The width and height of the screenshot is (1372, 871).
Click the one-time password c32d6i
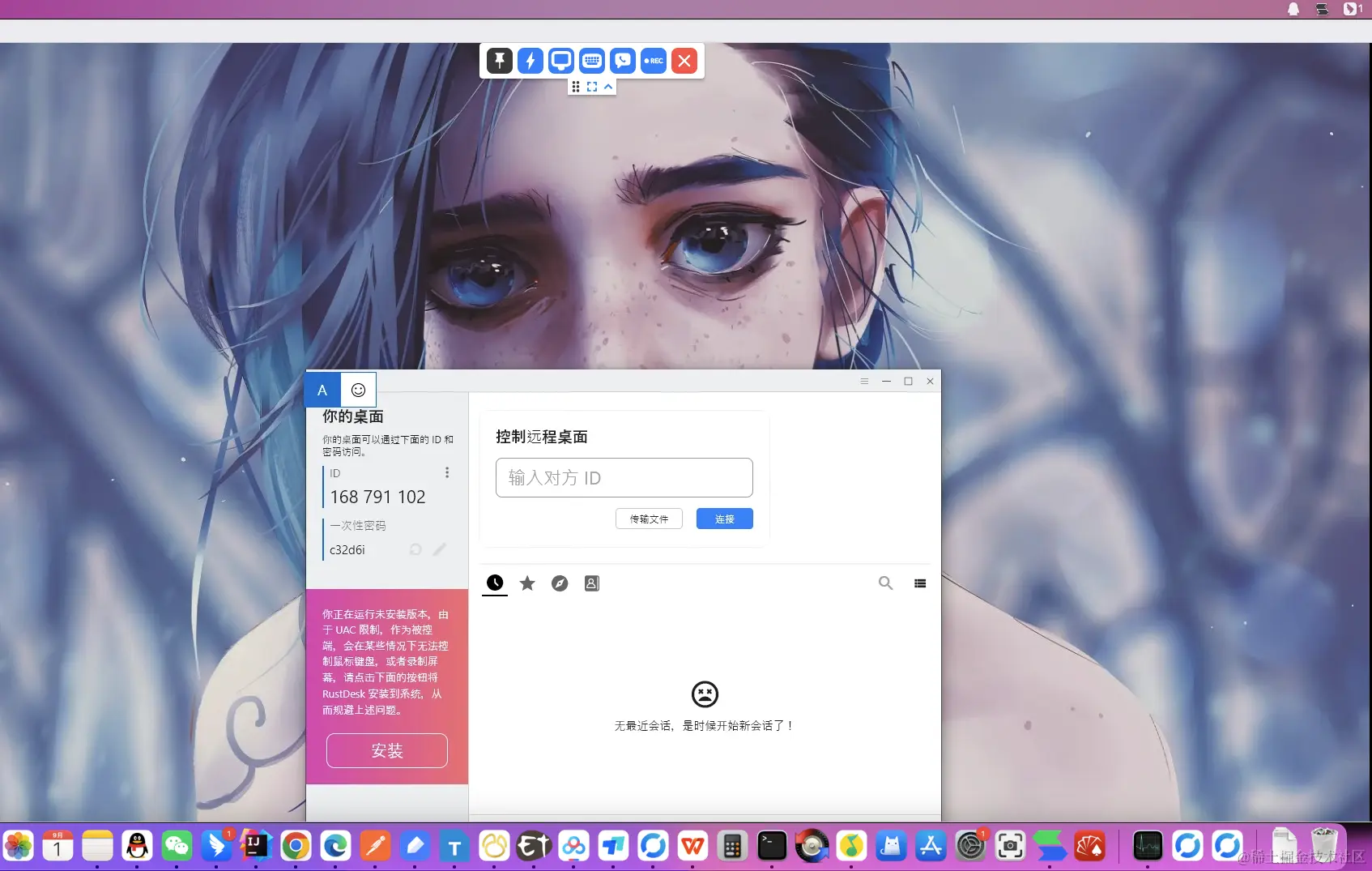[x=347, y=549]
